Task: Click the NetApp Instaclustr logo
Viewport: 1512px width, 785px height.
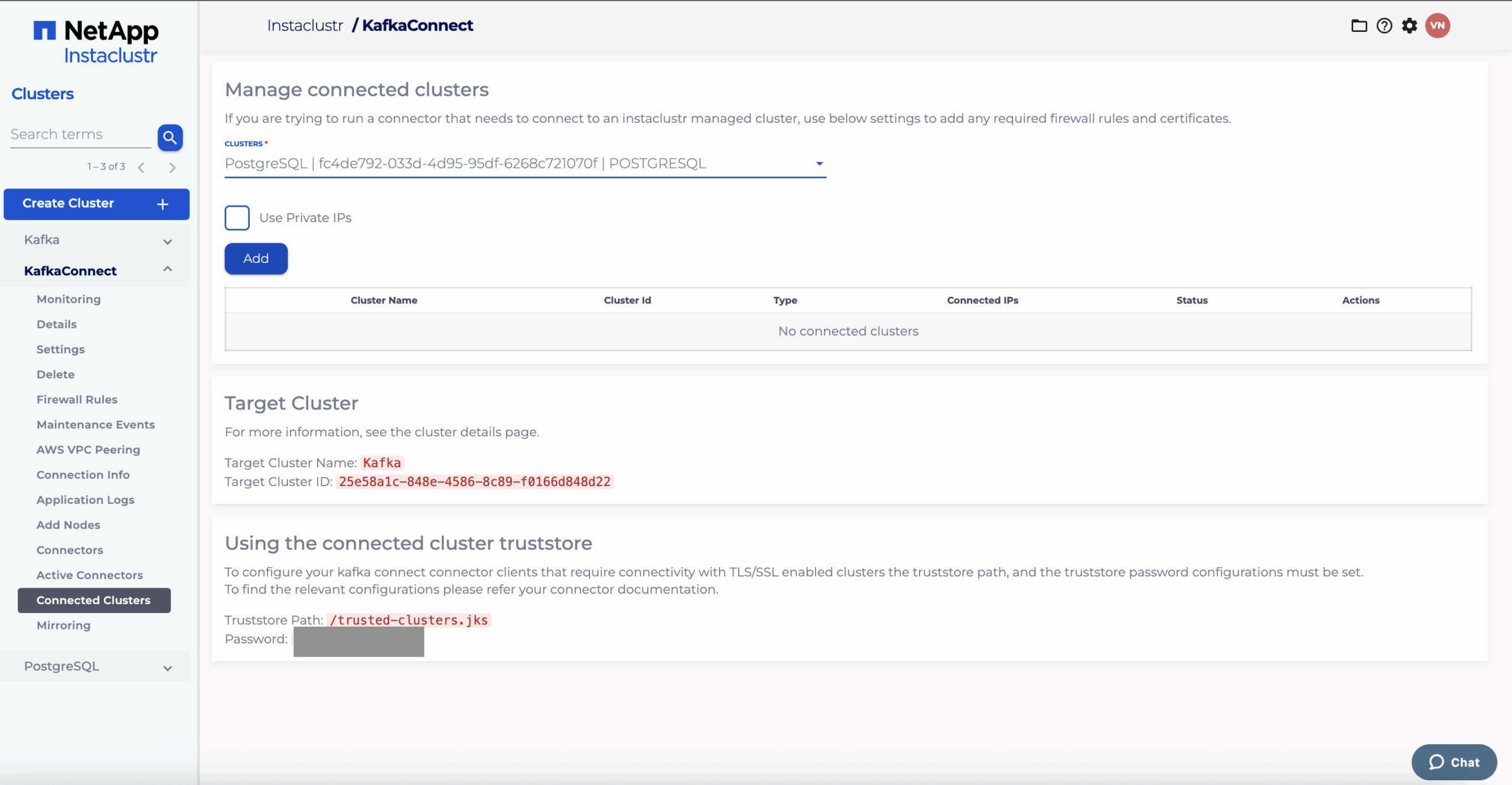Action: tap(96, 41)
